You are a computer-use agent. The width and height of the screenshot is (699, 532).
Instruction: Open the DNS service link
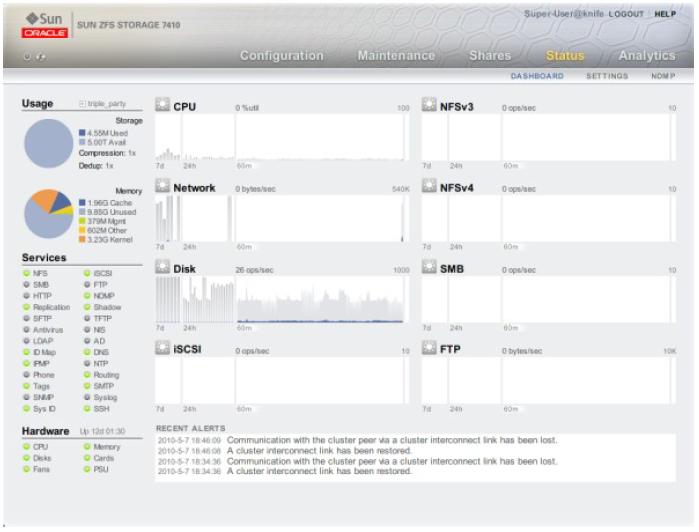[101, 352]
